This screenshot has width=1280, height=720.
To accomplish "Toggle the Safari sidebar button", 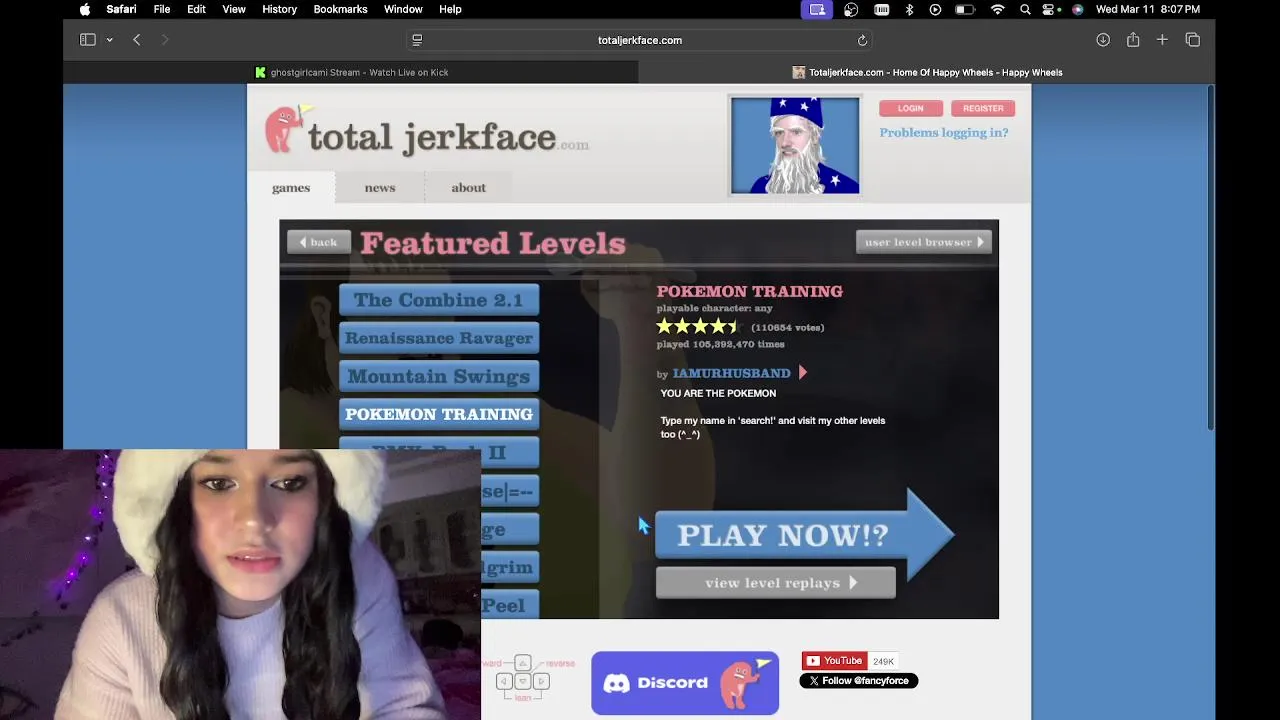I will pyautogui.click(x=88, y=40).
